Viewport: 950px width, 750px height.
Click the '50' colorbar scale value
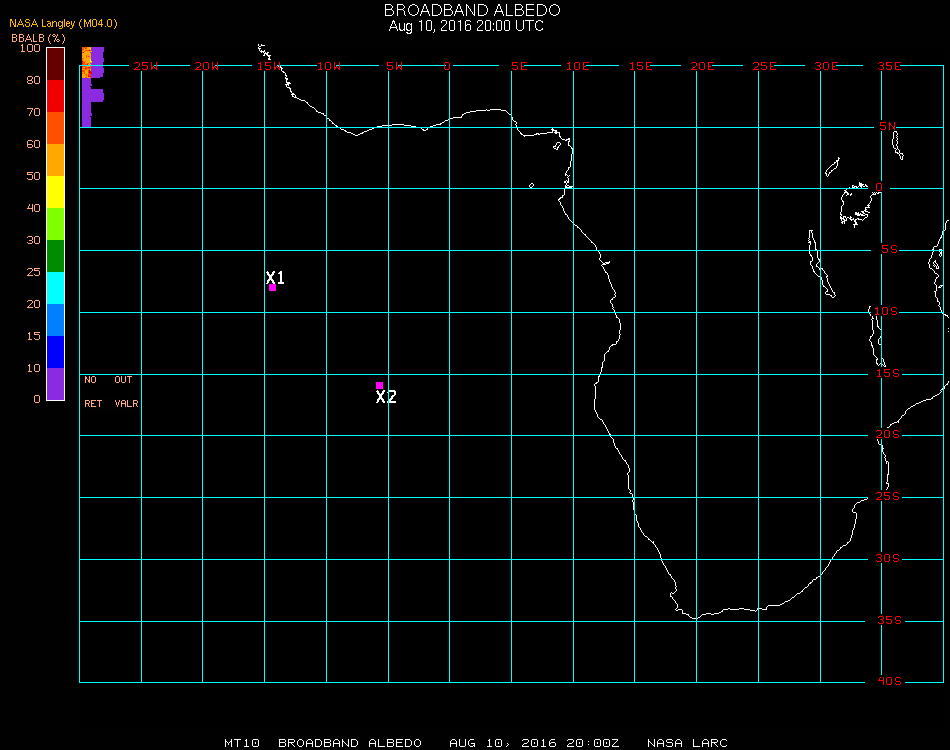click(33, 176)
